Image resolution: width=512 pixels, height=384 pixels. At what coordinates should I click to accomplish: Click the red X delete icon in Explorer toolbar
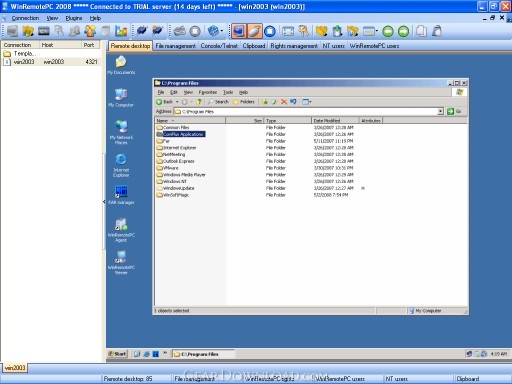click(284, 102)
